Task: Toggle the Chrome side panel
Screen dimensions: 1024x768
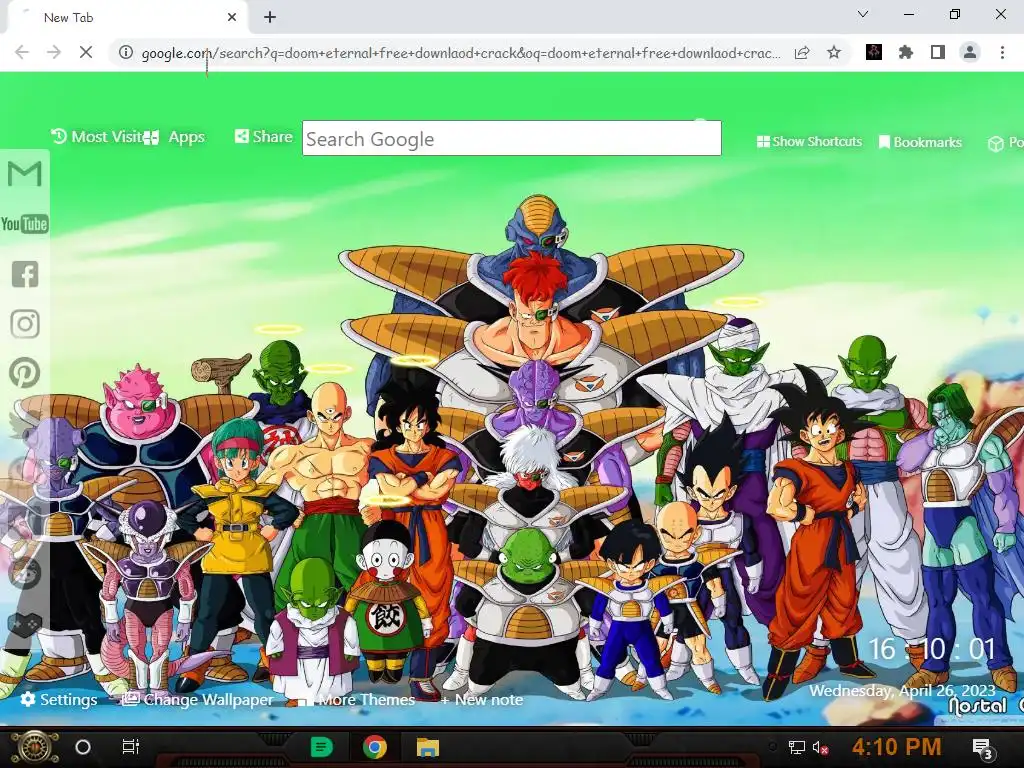Action: (x=938, y=52)
